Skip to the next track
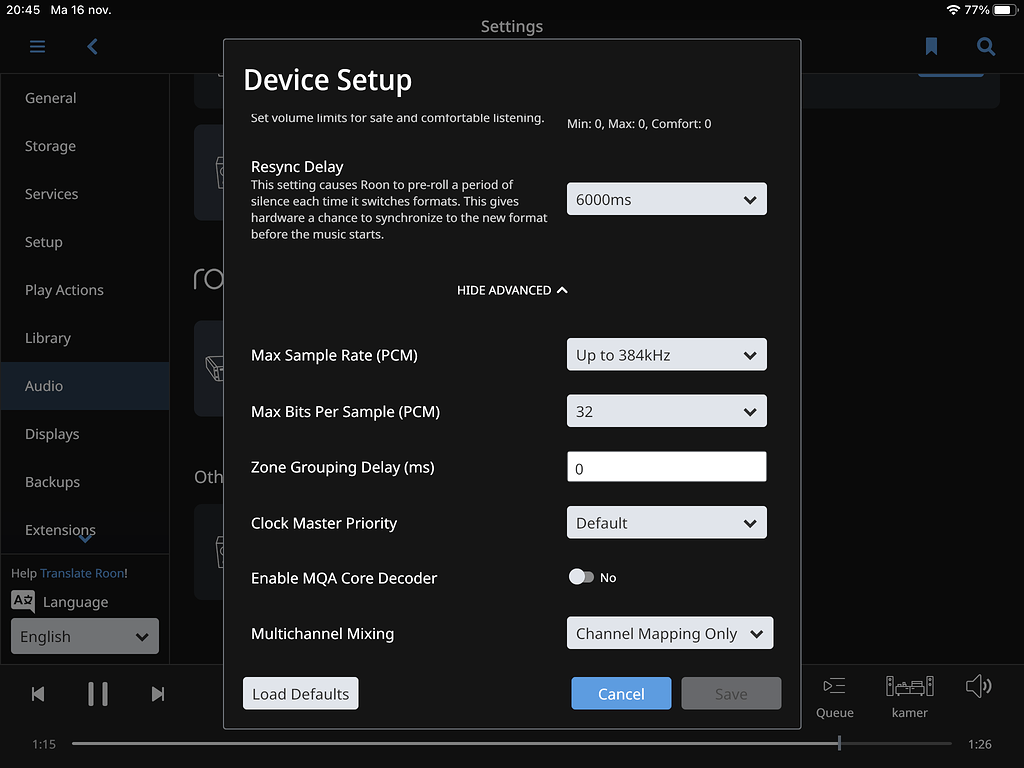The height and width of the screenshot is (768, 1024). coord(158,693)
